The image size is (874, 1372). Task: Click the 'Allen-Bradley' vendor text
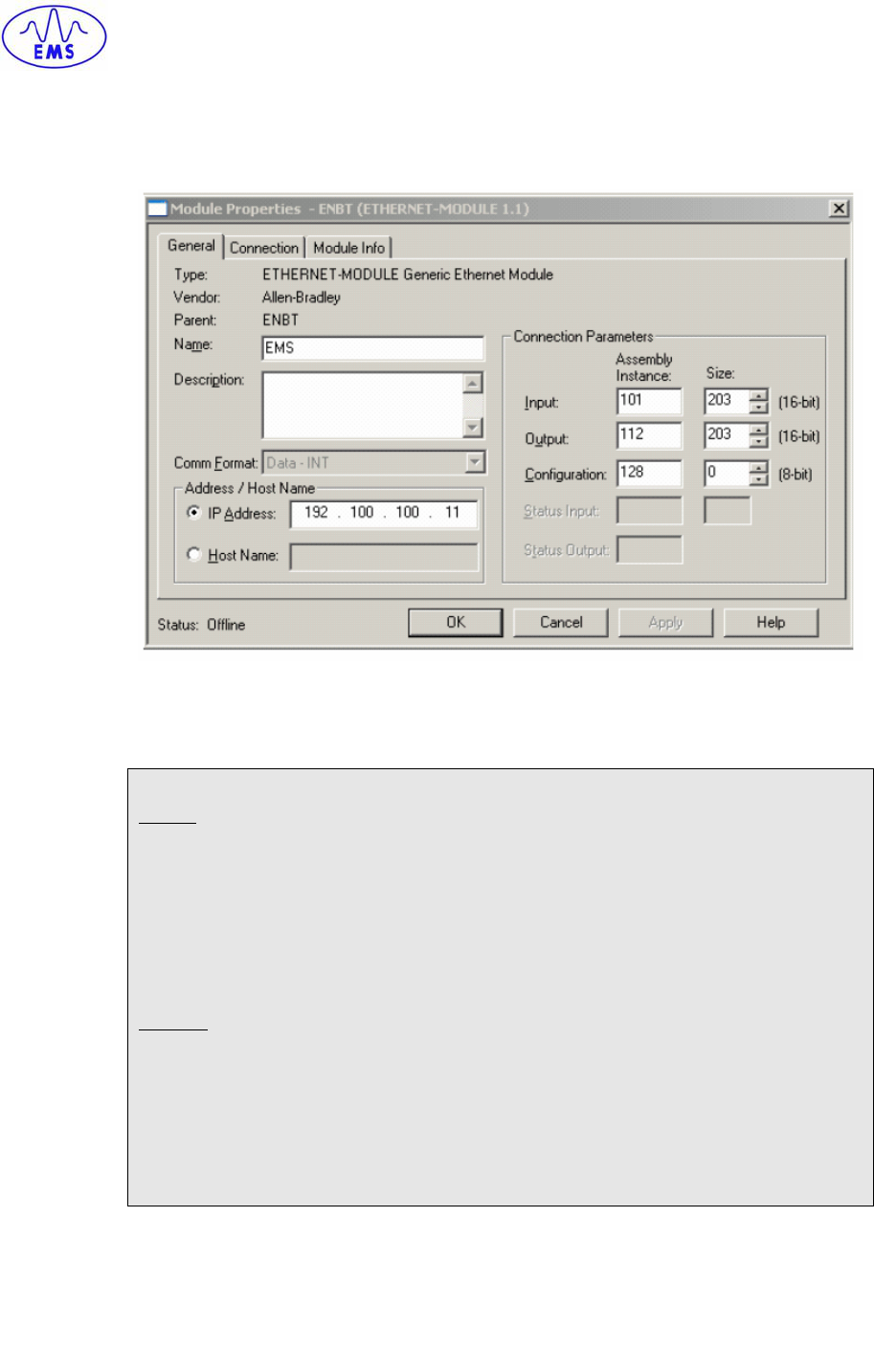[302, 298]
